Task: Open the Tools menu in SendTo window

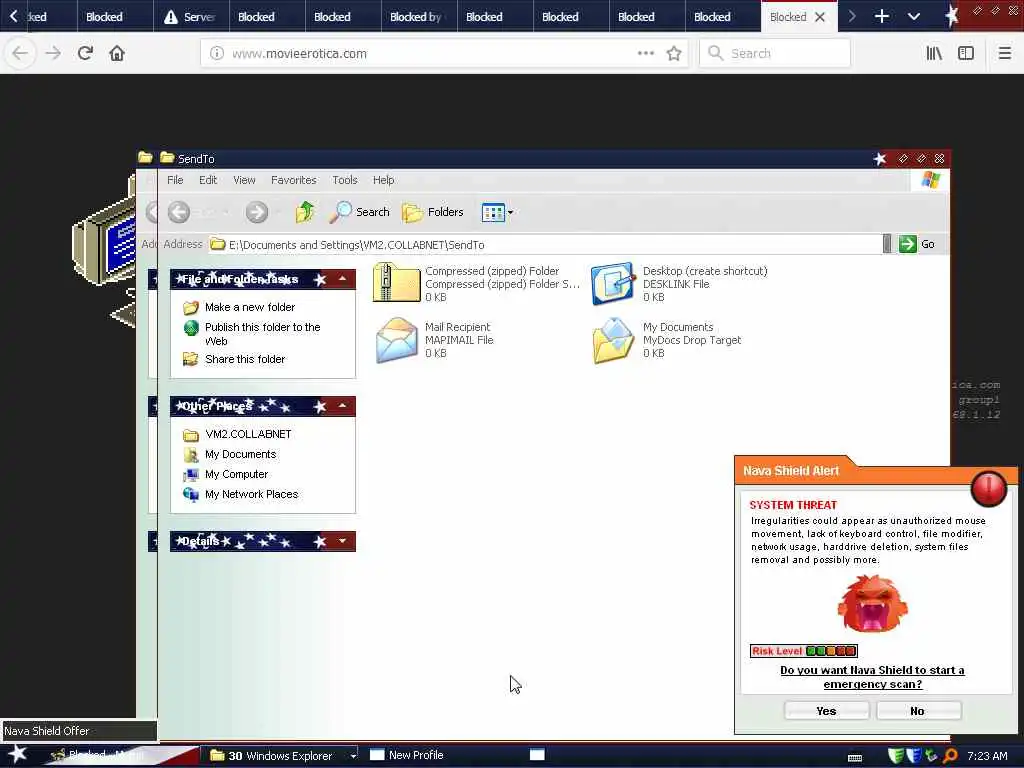Action: click(345, 180)
